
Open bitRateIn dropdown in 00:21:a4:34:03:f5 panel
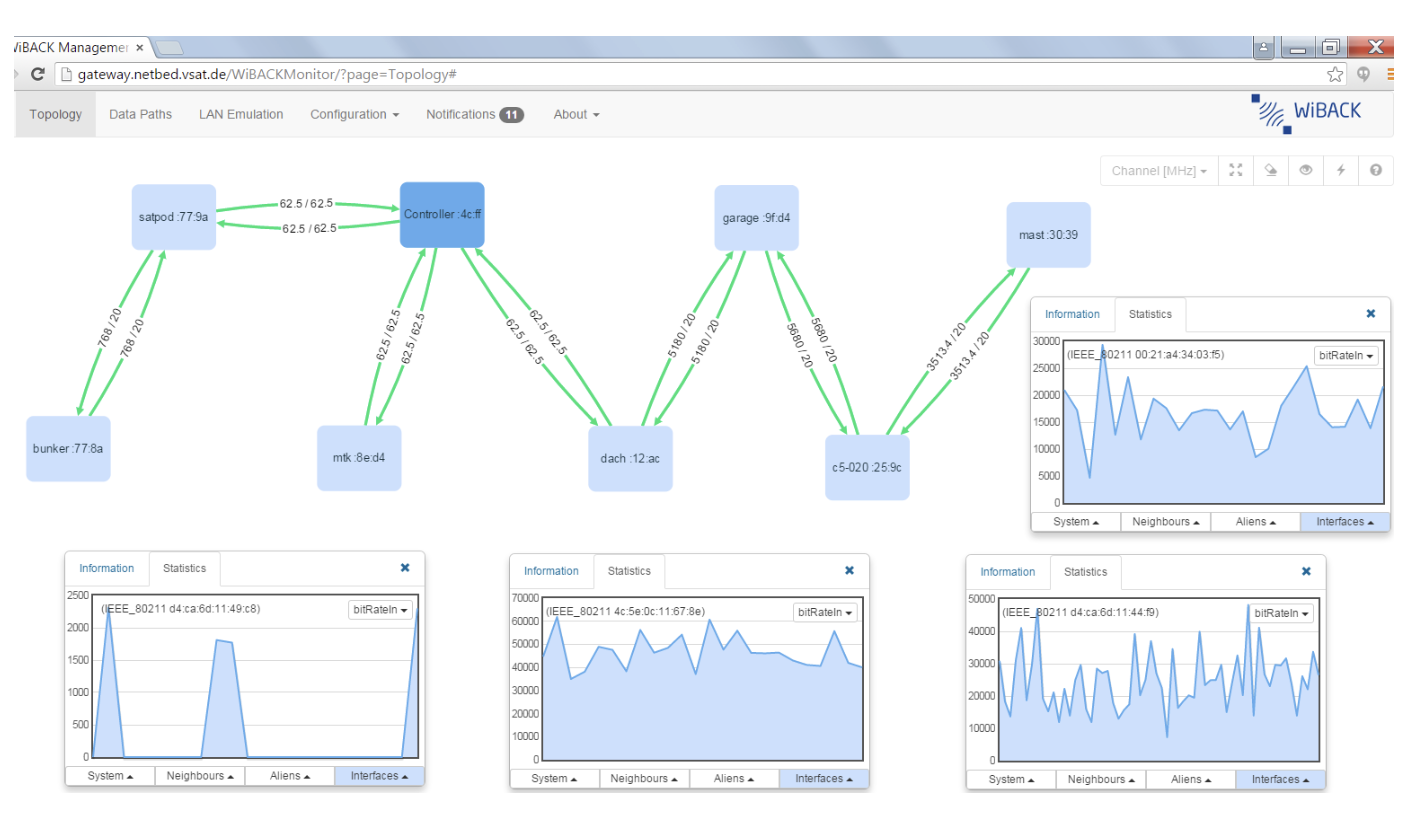(x=1346, y=355)
